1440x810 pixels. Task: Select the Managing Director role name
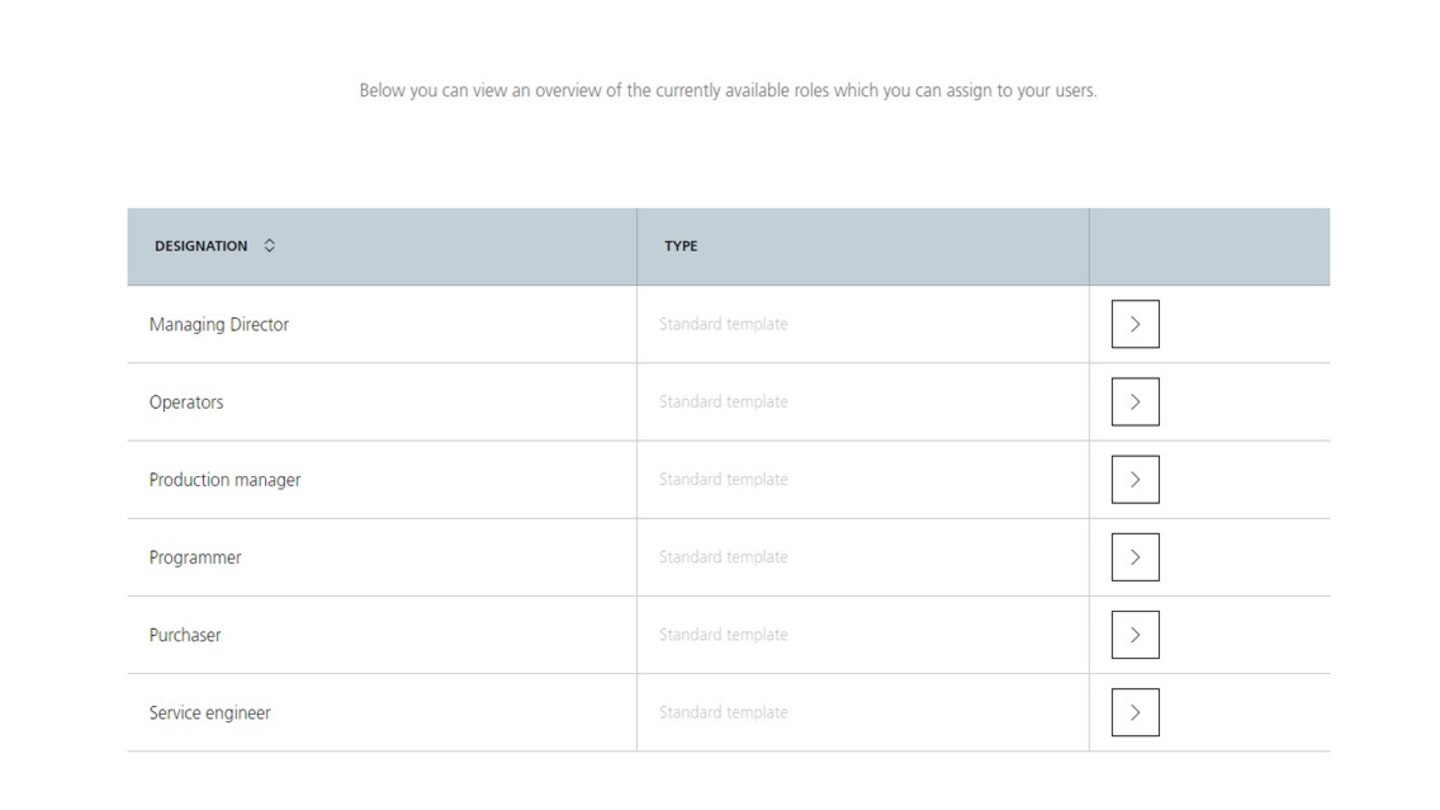pyautogui.click(x=219, y=324)
